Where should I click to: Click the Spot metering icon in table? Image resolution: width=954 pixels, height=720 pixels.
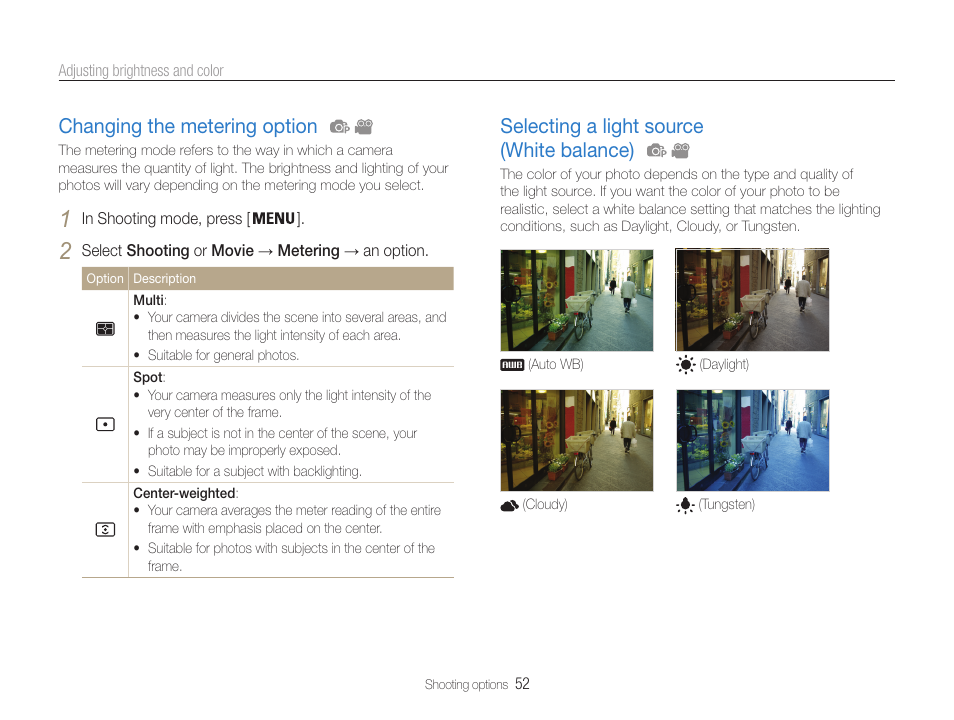click(x=105, y=424)
